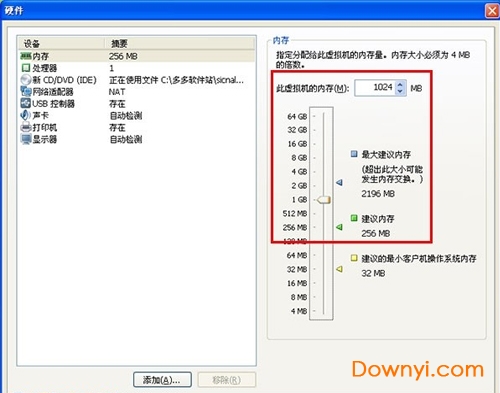Decrease memory with the spinner down arrow
The height and width of the screenshot is (393, 500).
coord(400,91)
